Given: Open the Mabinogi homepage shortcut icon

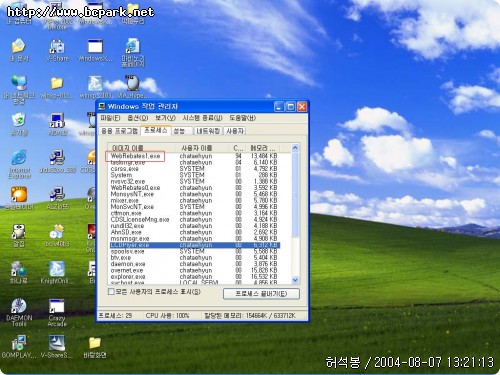Looking at the screenshot, I should point(133,53).
